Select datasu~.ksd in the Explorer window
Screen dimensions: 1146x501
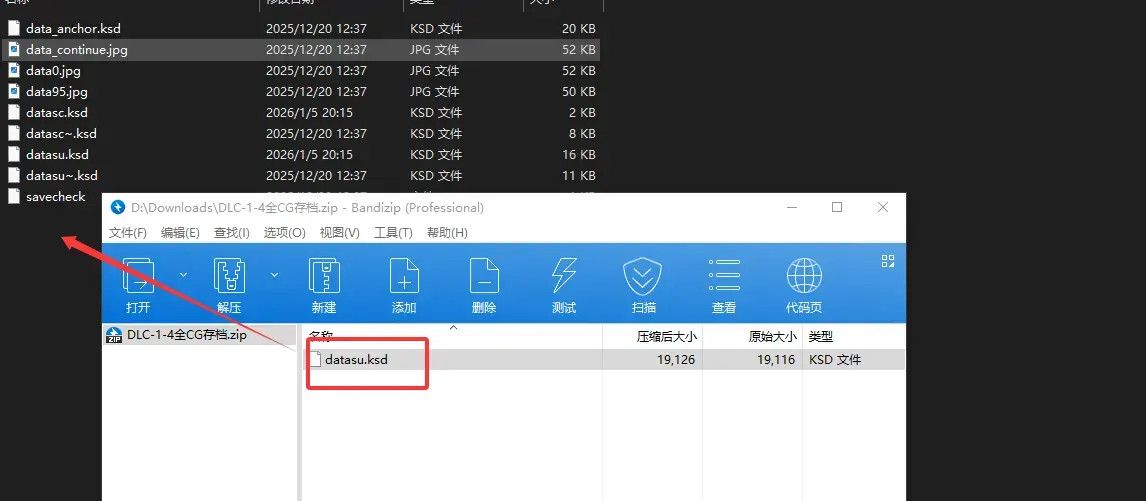click(62, 176)
